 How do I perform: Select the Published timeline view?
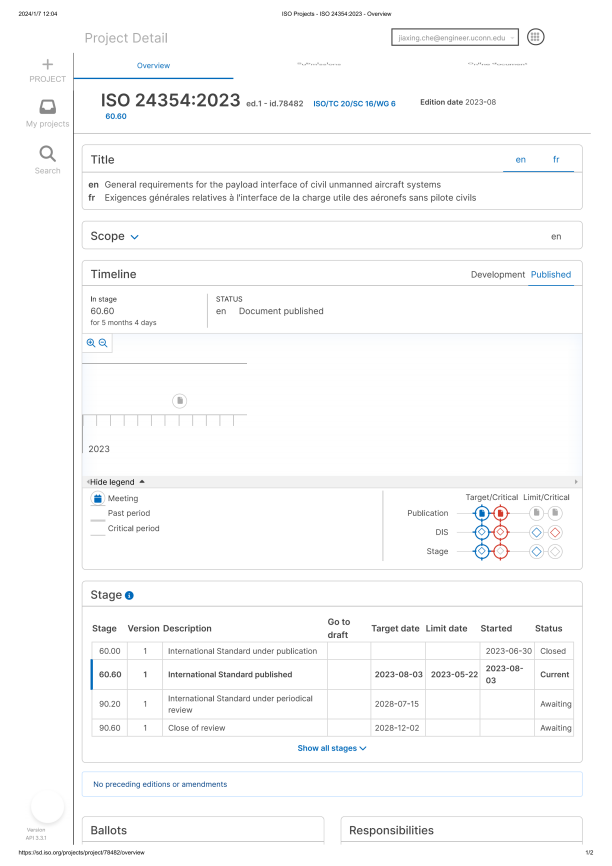(x=551, y=274)
